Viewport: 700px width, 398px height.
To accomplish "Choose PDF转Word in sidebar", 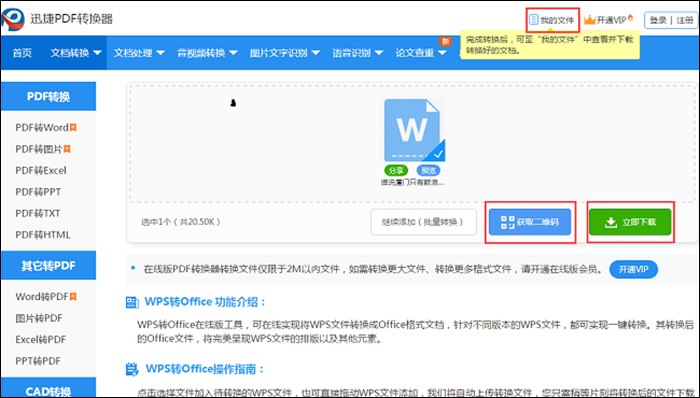I will pos(42,128).
